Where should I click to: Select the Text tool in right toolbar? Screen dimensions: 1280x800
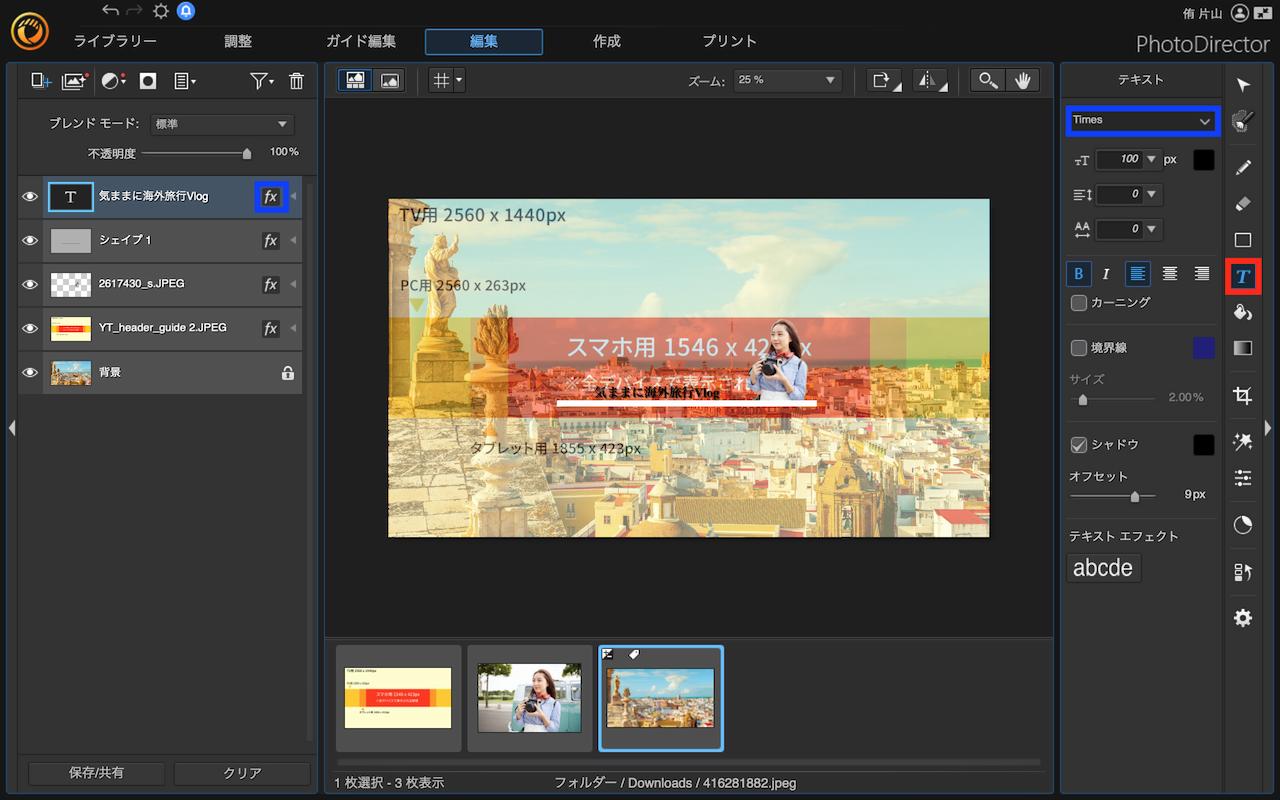1243,275
